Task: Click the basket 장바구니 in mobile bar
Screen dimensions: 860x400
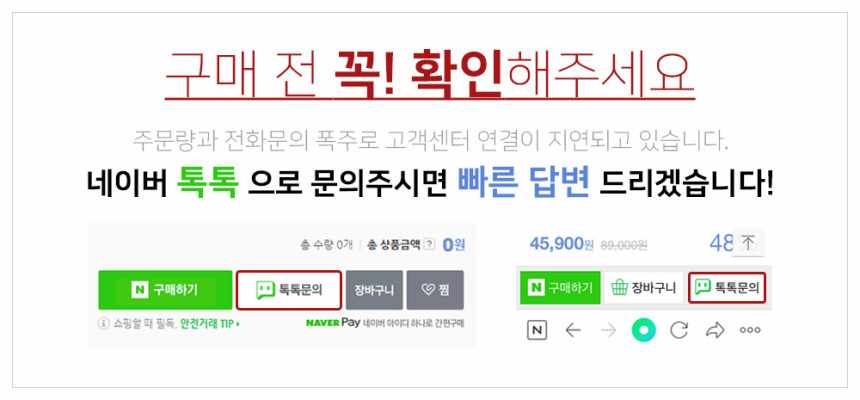Action: pos(643,288)
